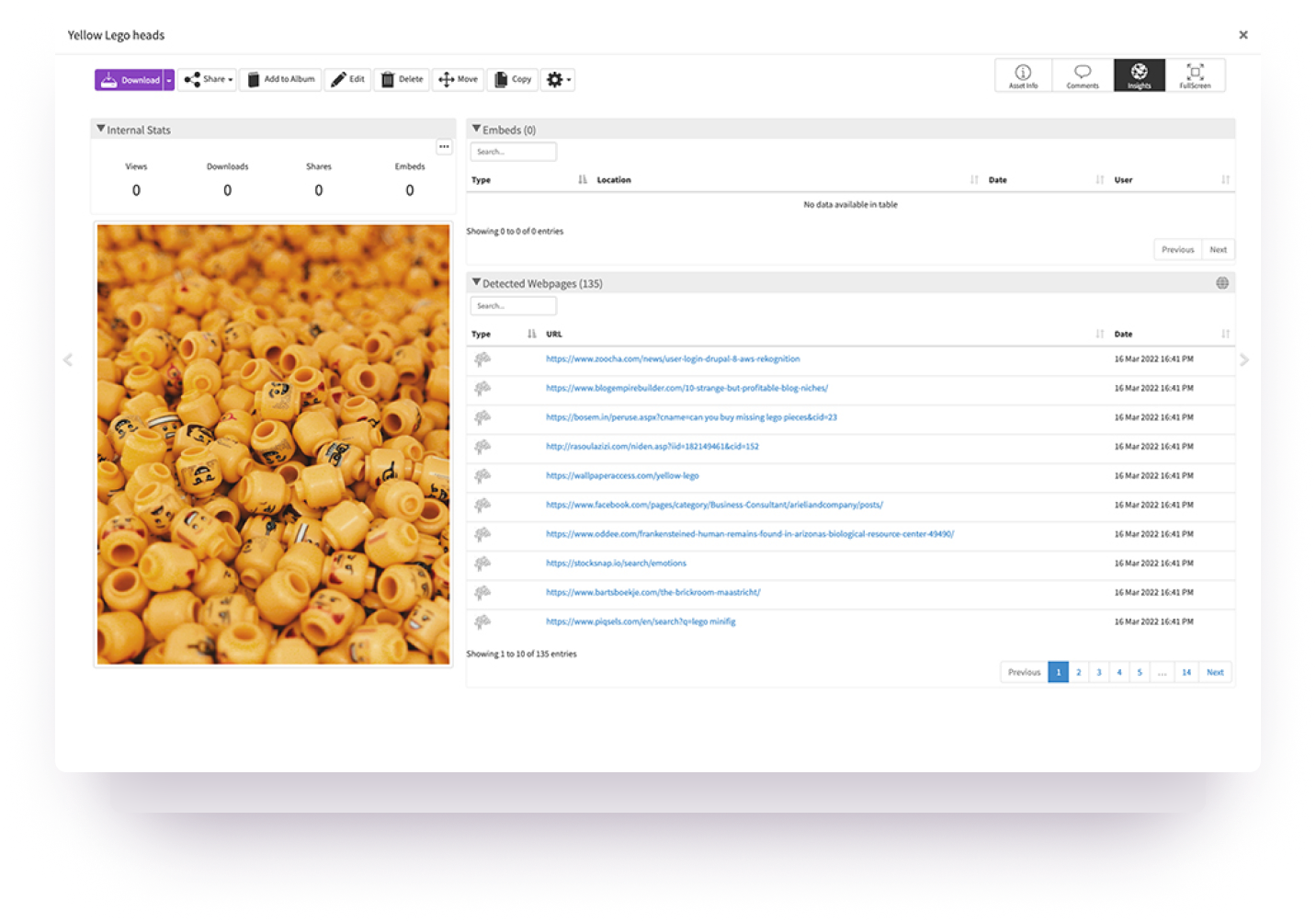This screenshot has height=923, width=1316.
Task: Switch to the Comments tab
Action: (x=1083, y=75)
